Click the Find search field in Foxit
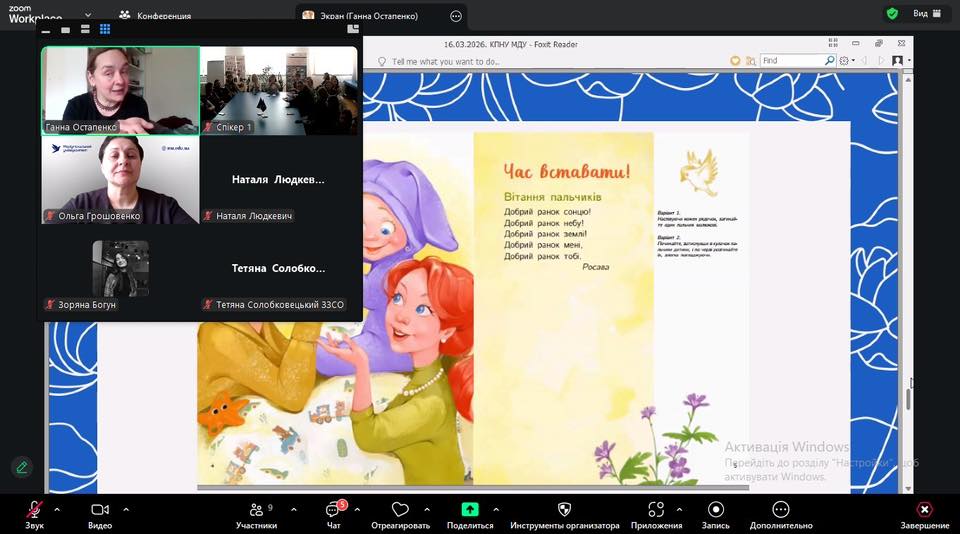The height and width of the screenshot is (534, 960). point(791,61)
